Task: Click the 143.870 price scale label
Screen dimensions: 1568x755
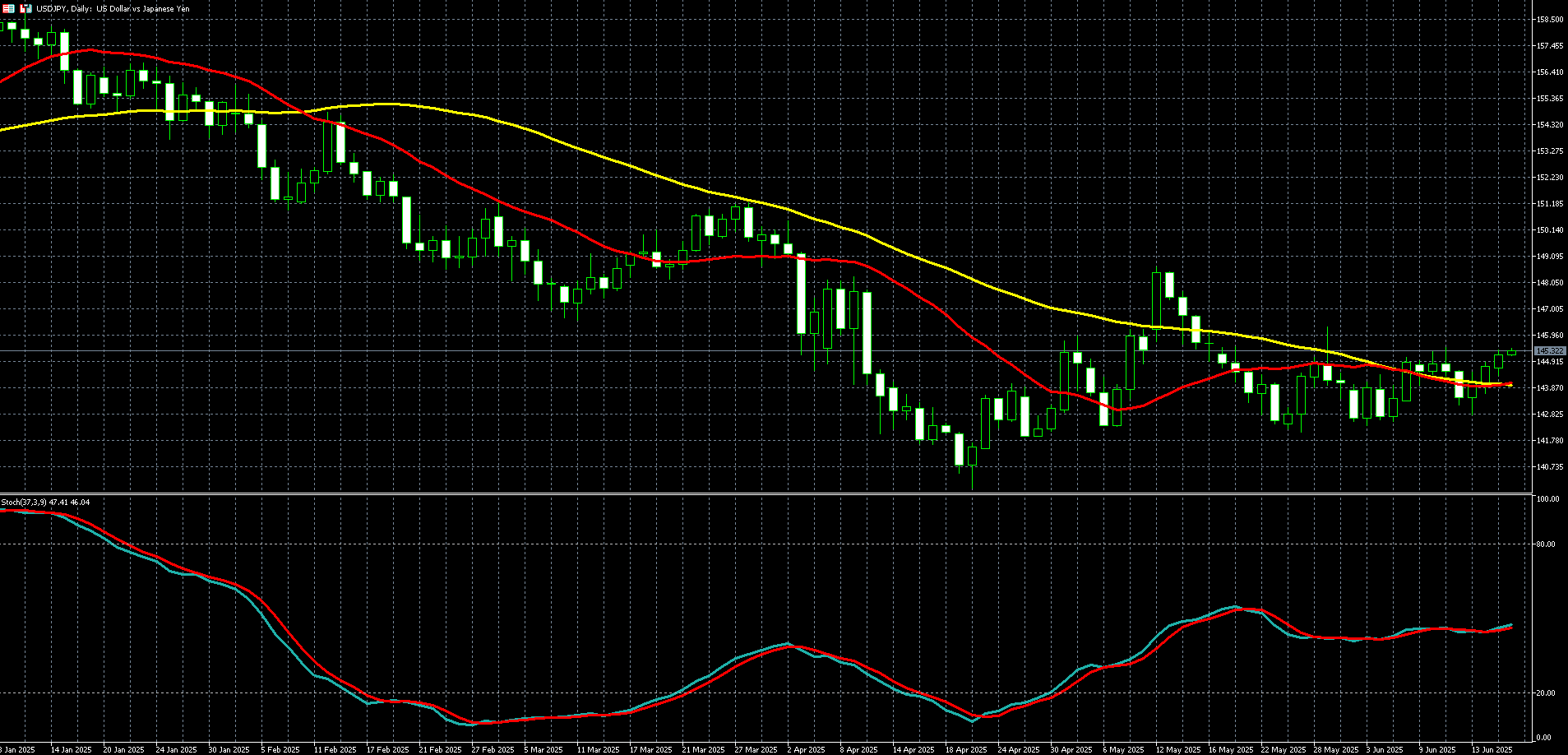Action: coord(1550,388)
